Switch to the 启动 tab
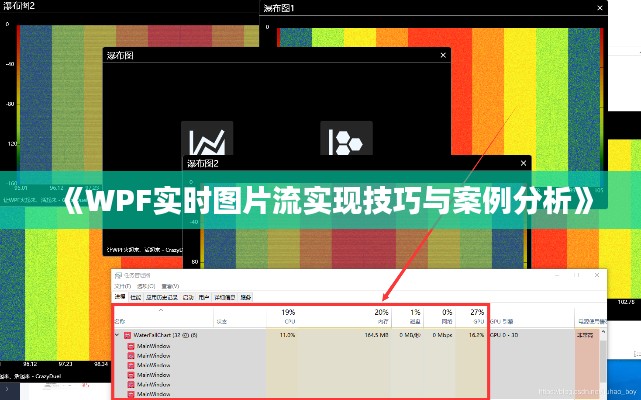Image resolution: width=641 pixels, height=400 pixels. pos(188,297)
